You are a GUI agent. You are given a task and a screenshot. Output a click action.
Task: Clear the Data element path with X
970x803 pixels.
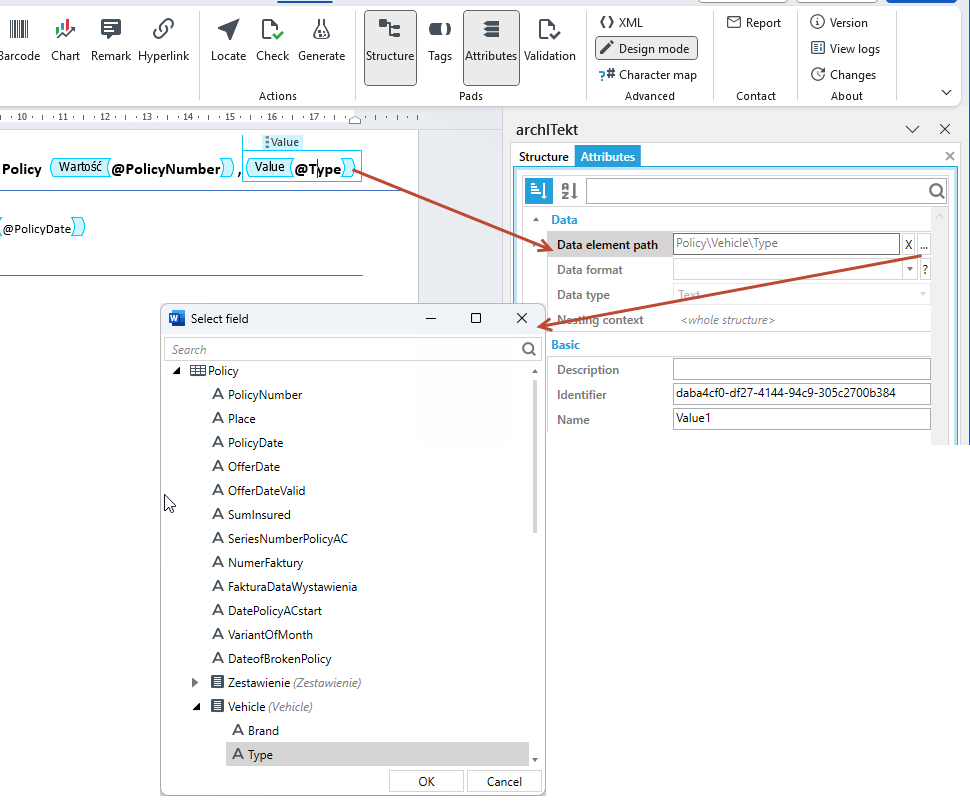(908, 244)
